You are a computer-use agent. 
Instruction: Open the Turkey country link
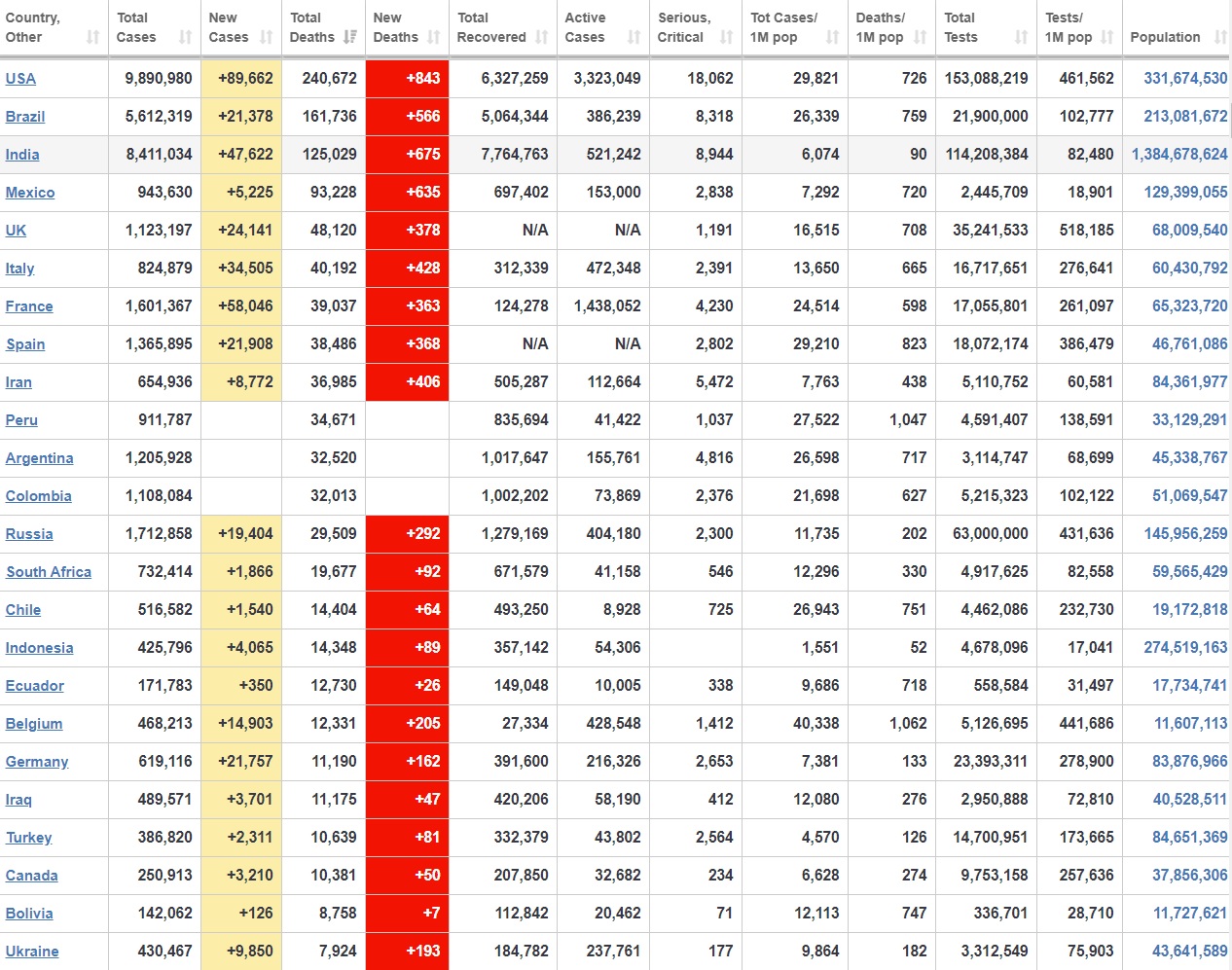pyautogui.click(x=28, y=838)
